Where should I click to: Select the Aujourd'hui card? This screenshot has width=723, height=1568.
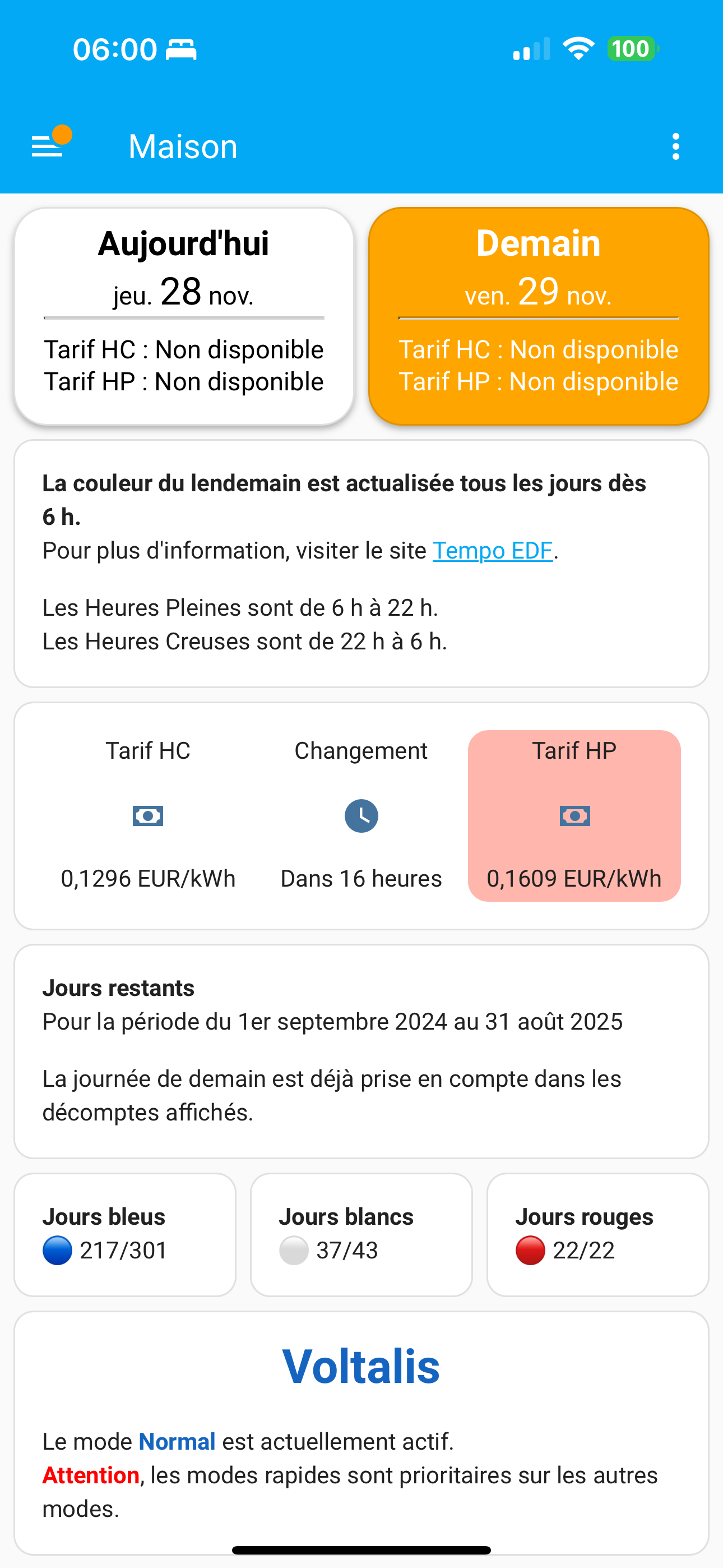pos(184,316)
